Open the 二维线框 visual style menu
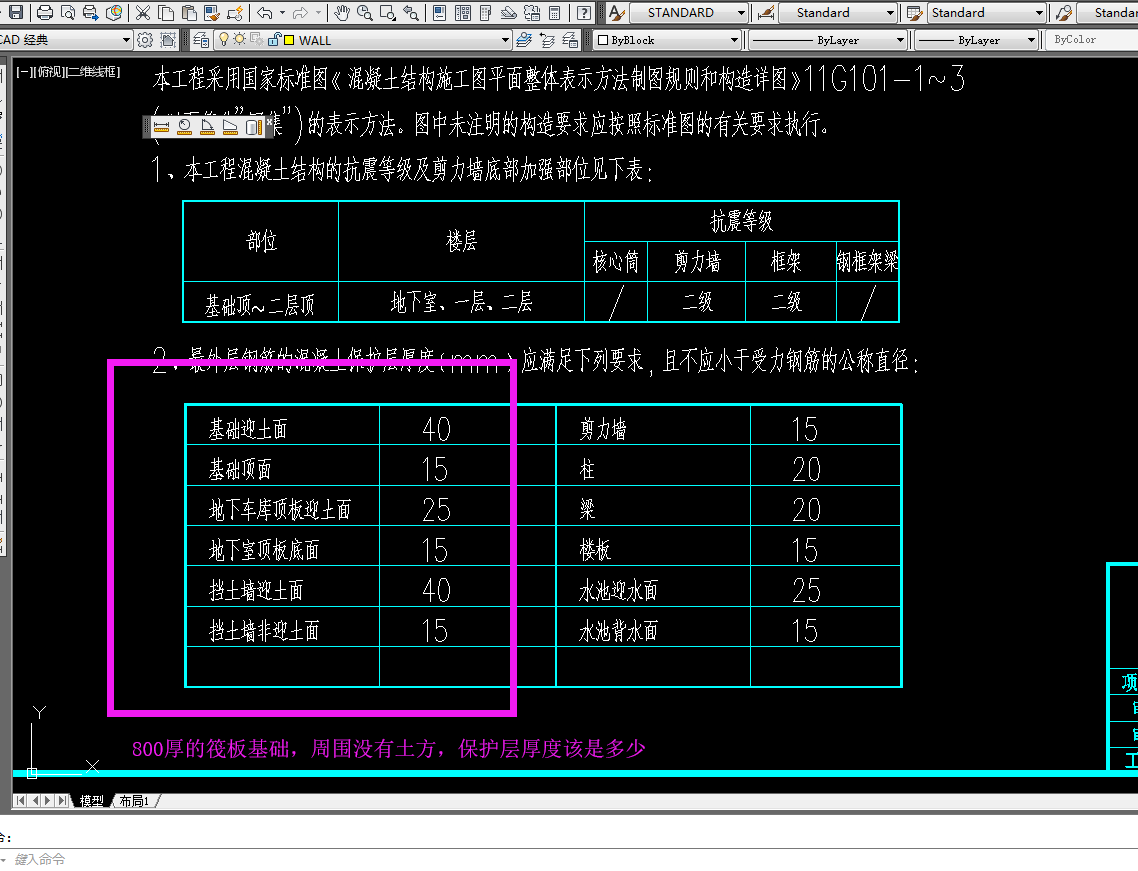This screenshot has width=1138, height=871. coord(94,71)
